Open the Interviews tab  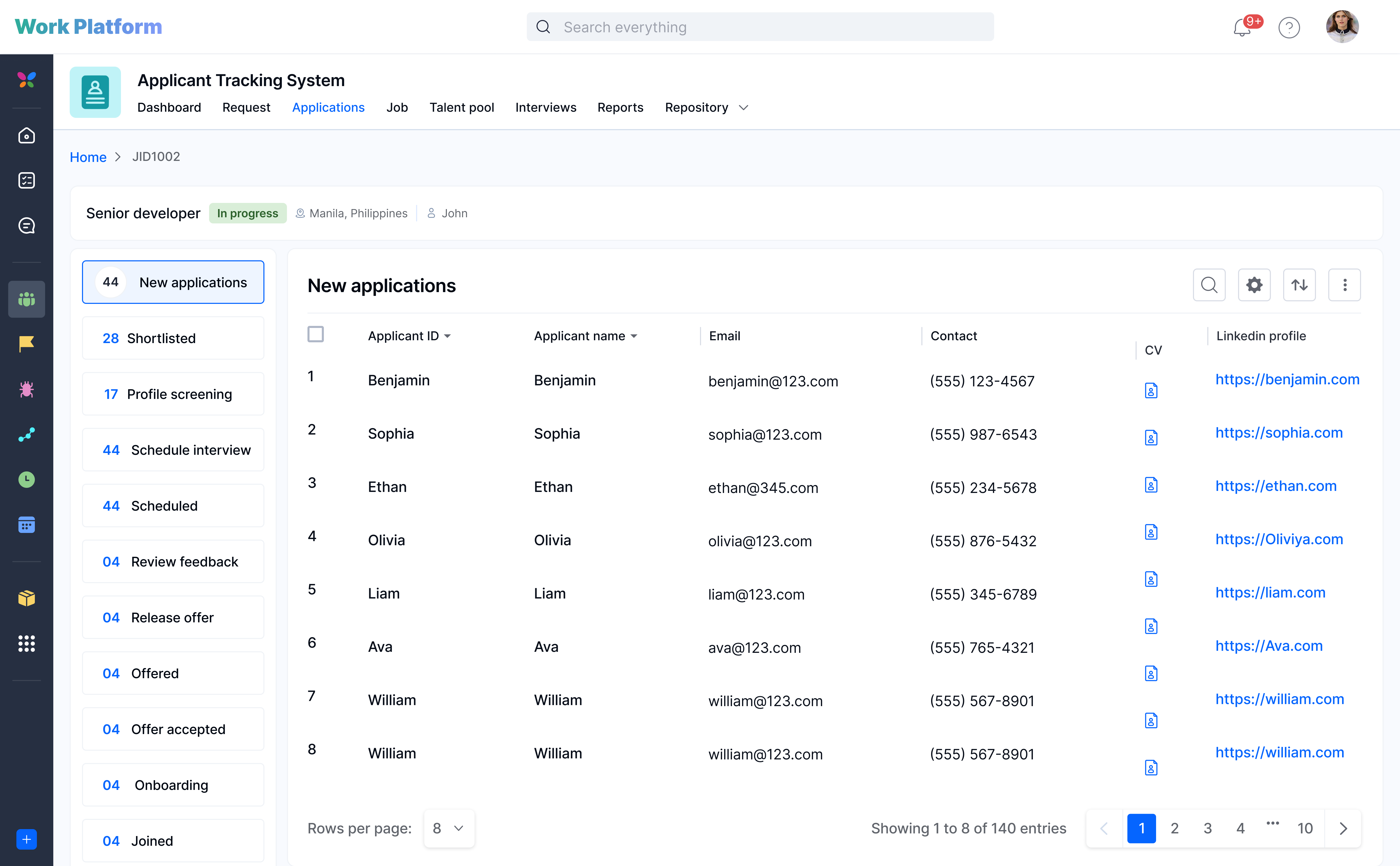tap(546, 108)
